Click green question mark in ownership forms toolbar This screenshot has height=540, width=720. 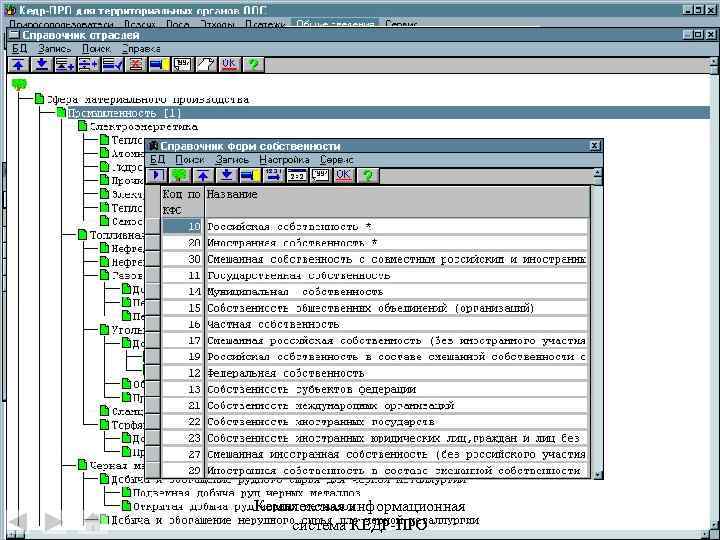point(367,176)
